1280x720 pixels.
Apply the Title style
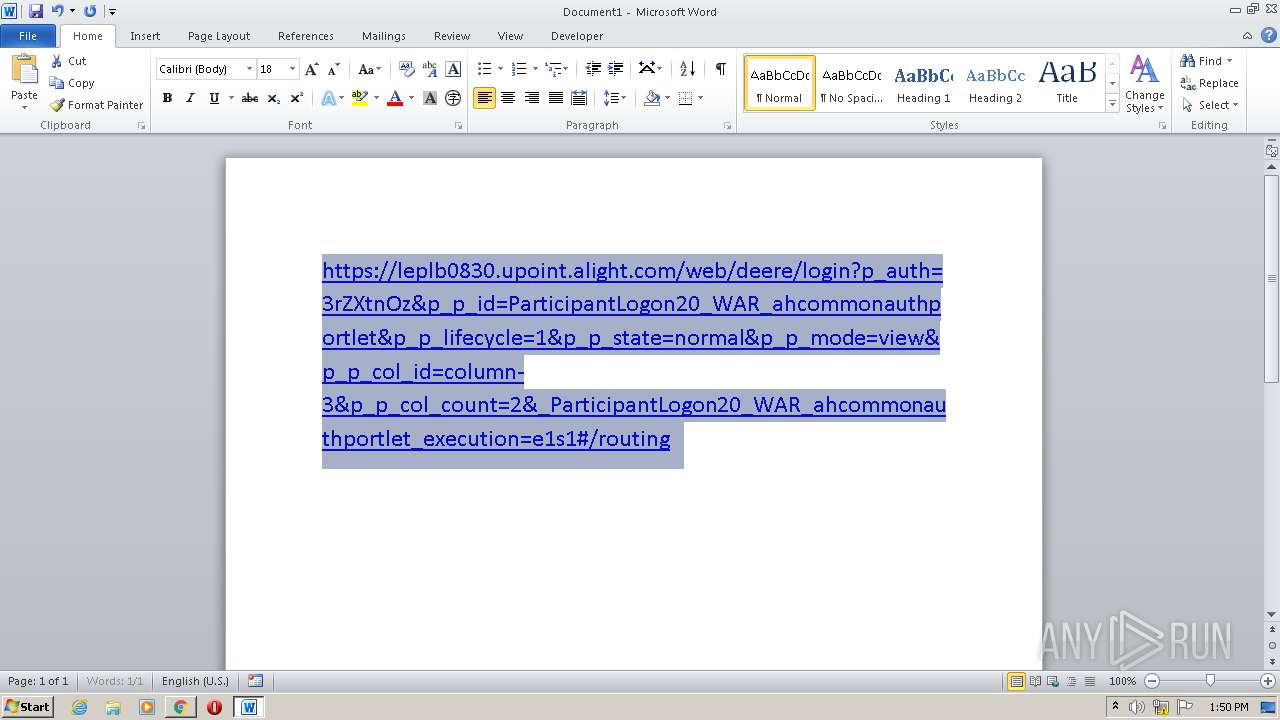(x=1067, y=83)
